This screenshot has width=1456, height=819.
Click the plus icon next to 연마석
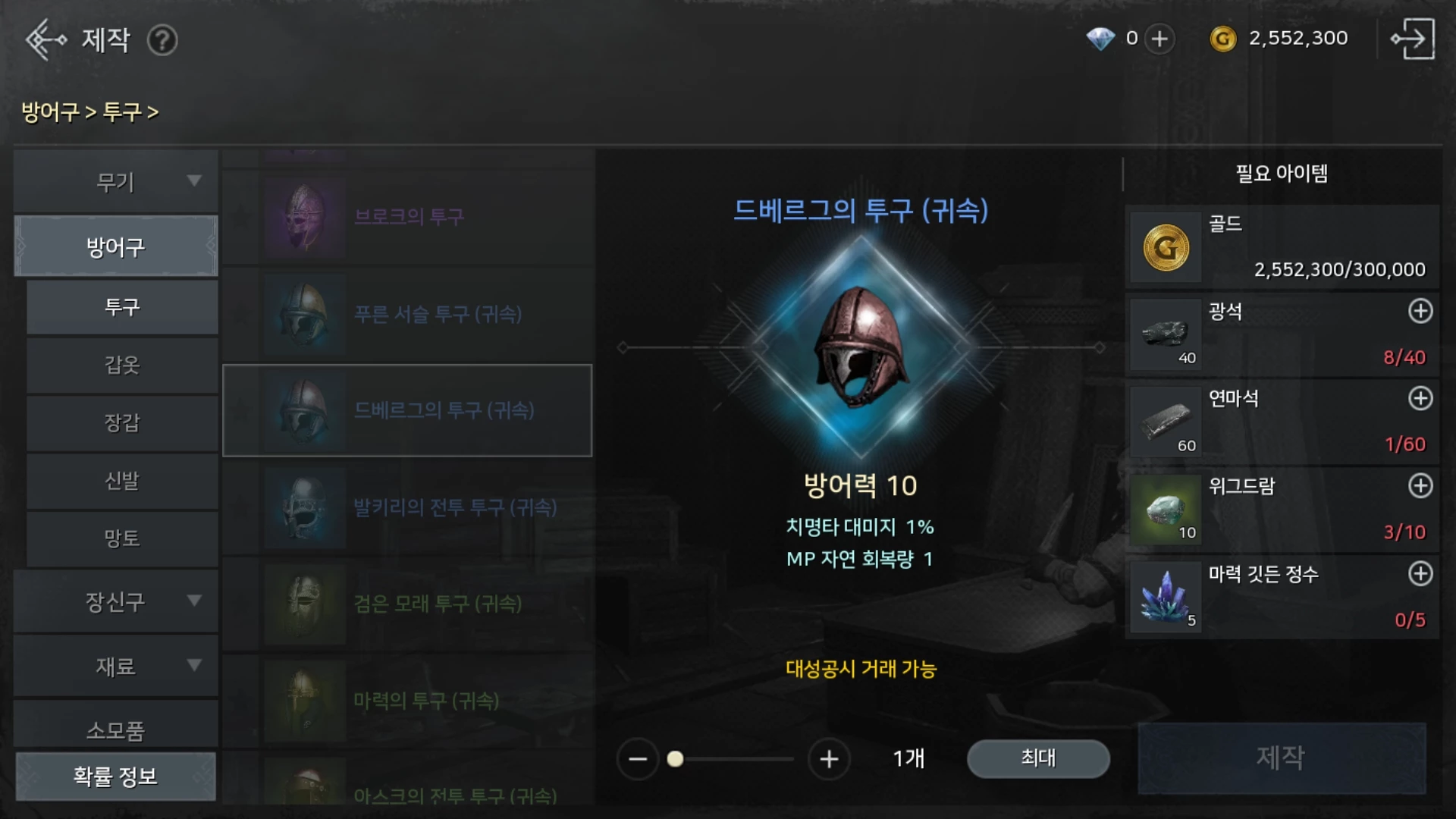tap(1420, 398)
